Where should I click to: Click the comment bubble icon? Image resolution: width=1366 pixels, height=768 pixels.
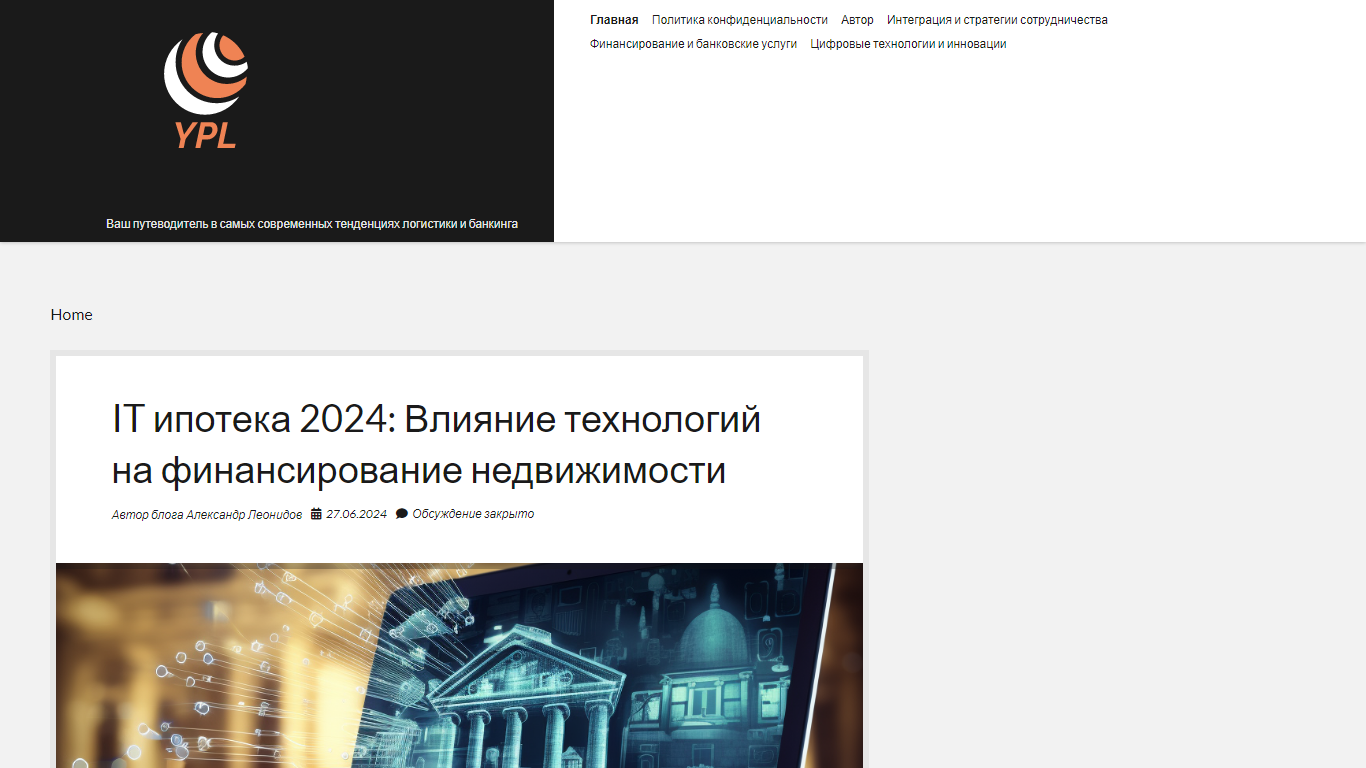402,514
